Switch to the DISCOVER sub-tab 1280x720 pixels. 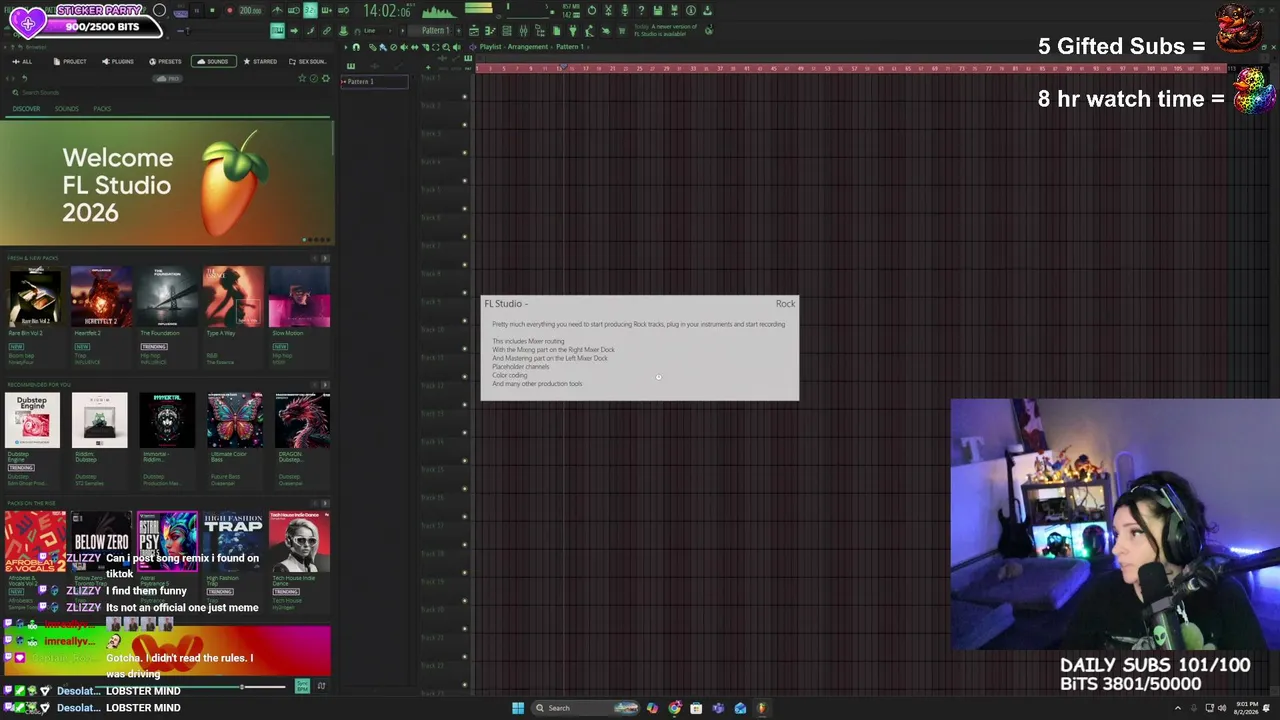click(x=27, y=108)
